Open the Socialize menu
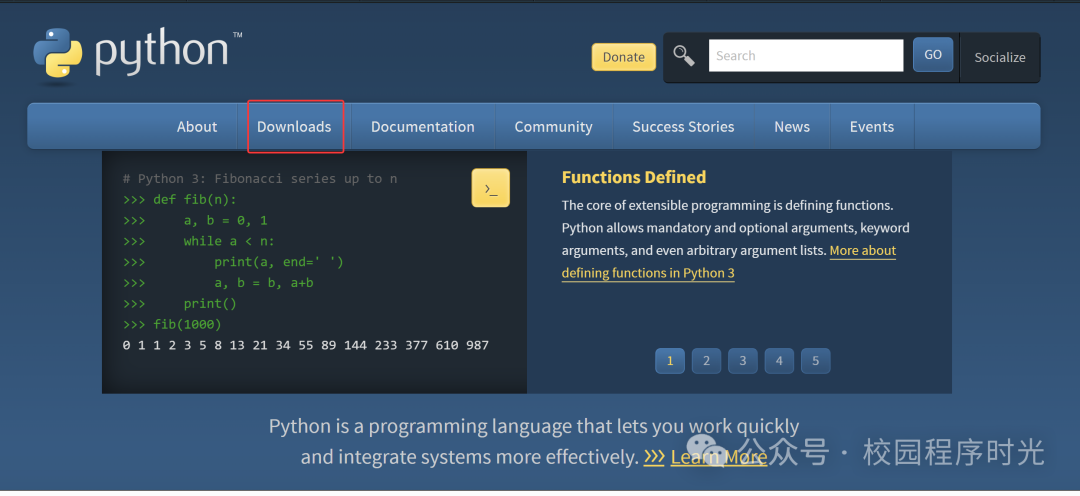1080x496 pixels. pos(999,58)
